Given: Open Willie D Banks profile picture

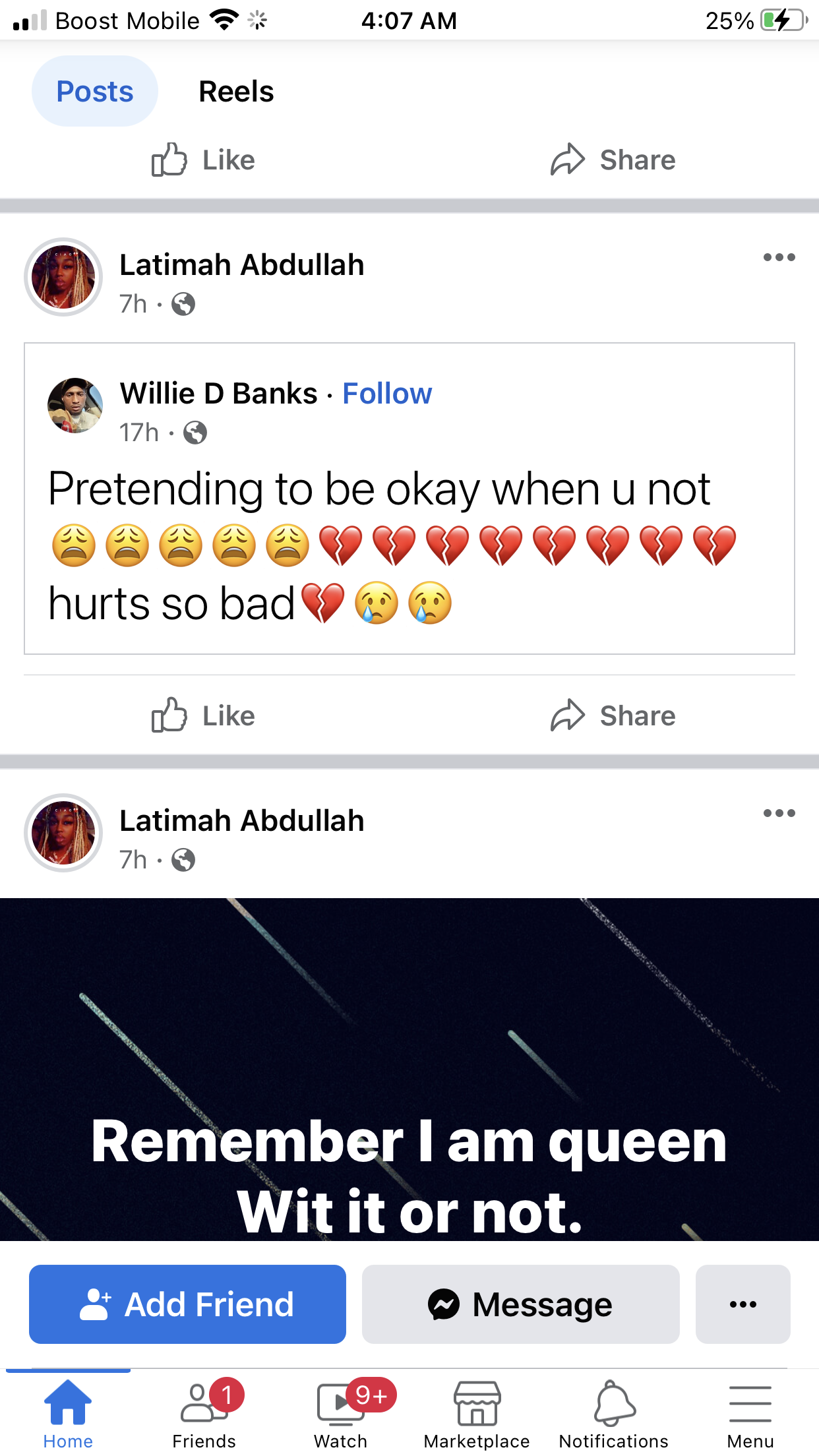Looking at the screenshot, I should 75,405.
